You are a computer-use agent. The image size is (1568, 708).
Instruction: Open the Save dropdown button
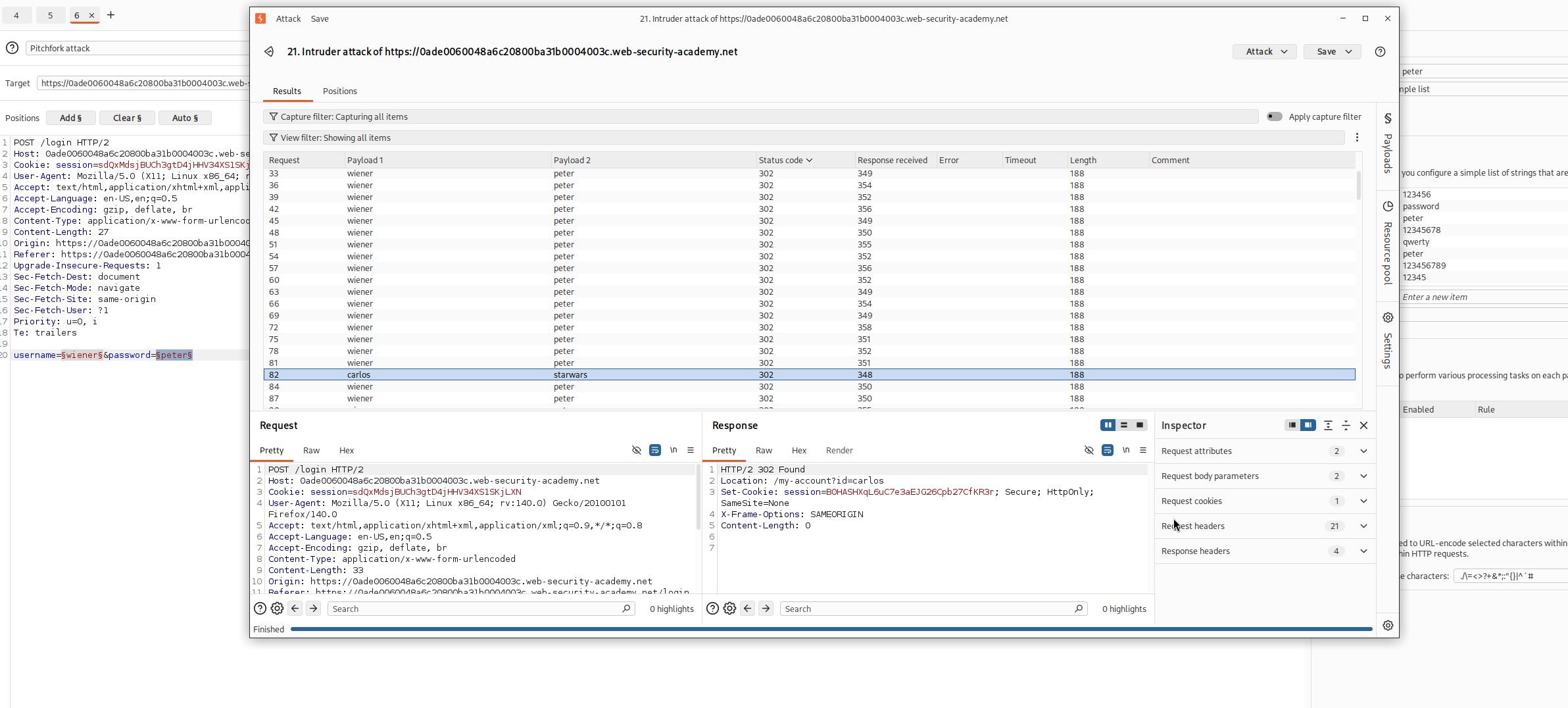point(1333,51)
